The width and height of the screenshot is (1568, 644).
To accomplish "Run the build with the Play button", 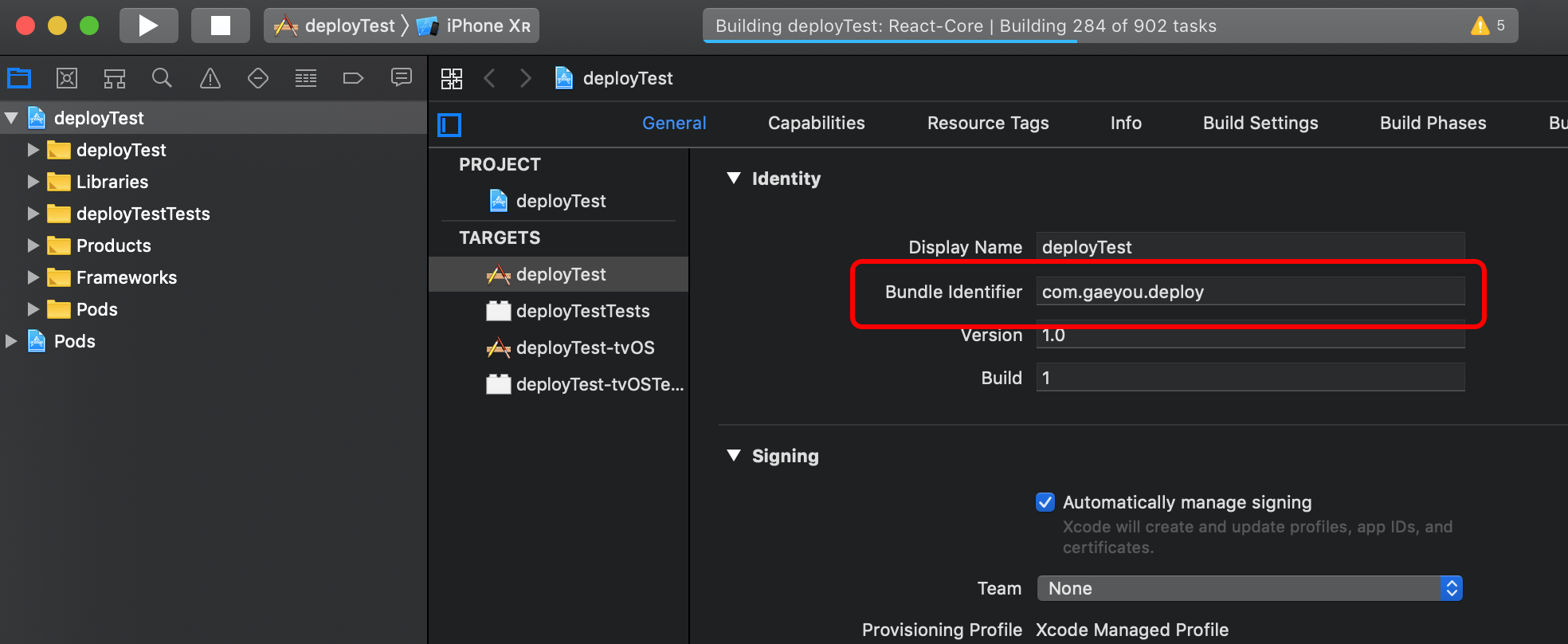I will [149, 26].
